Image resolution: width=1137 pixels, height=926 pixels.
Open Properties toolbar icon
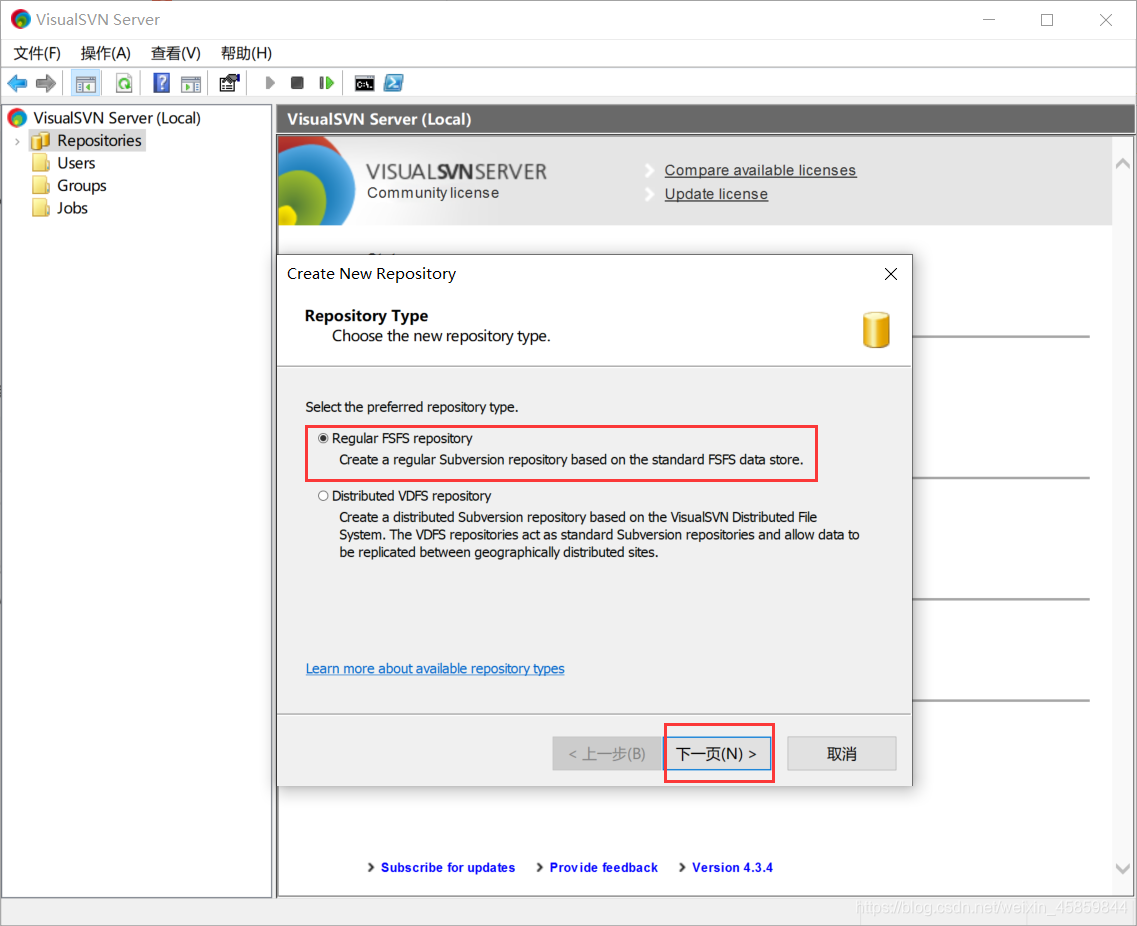pos(229,83)
